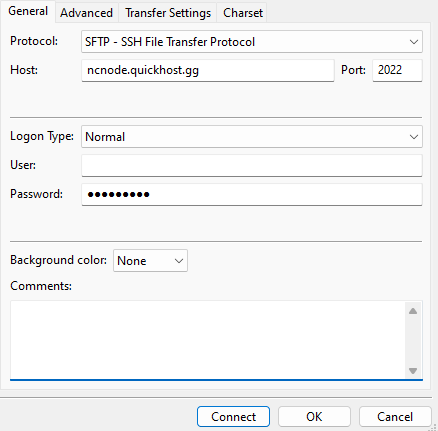Screen dimensions: 438x431
Task: Click the Host field containing ncnode.quickhost.gg
Action: [x=208, y=70]
